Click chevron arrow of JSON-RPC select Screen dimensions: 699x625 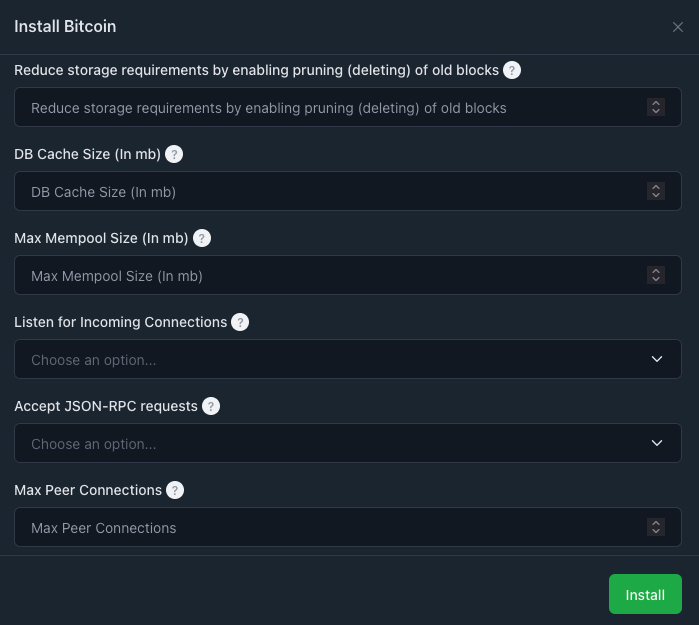tap(657, 443)
